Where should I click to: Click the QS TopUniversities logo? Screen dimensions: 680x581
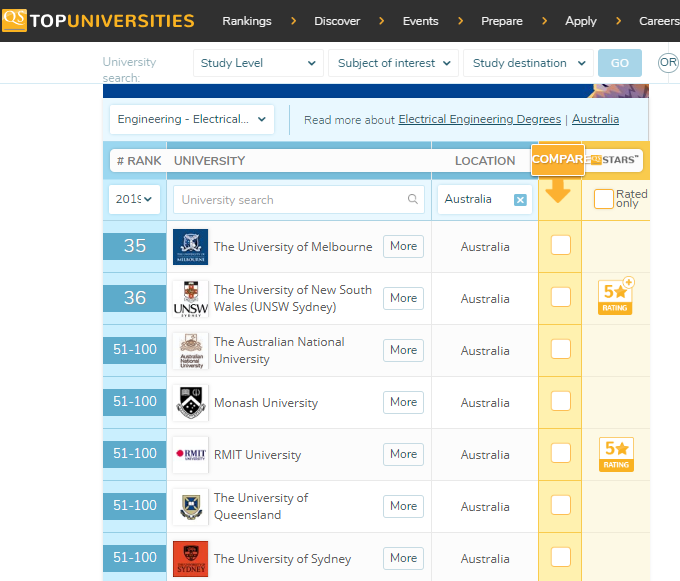pos(98,20)
